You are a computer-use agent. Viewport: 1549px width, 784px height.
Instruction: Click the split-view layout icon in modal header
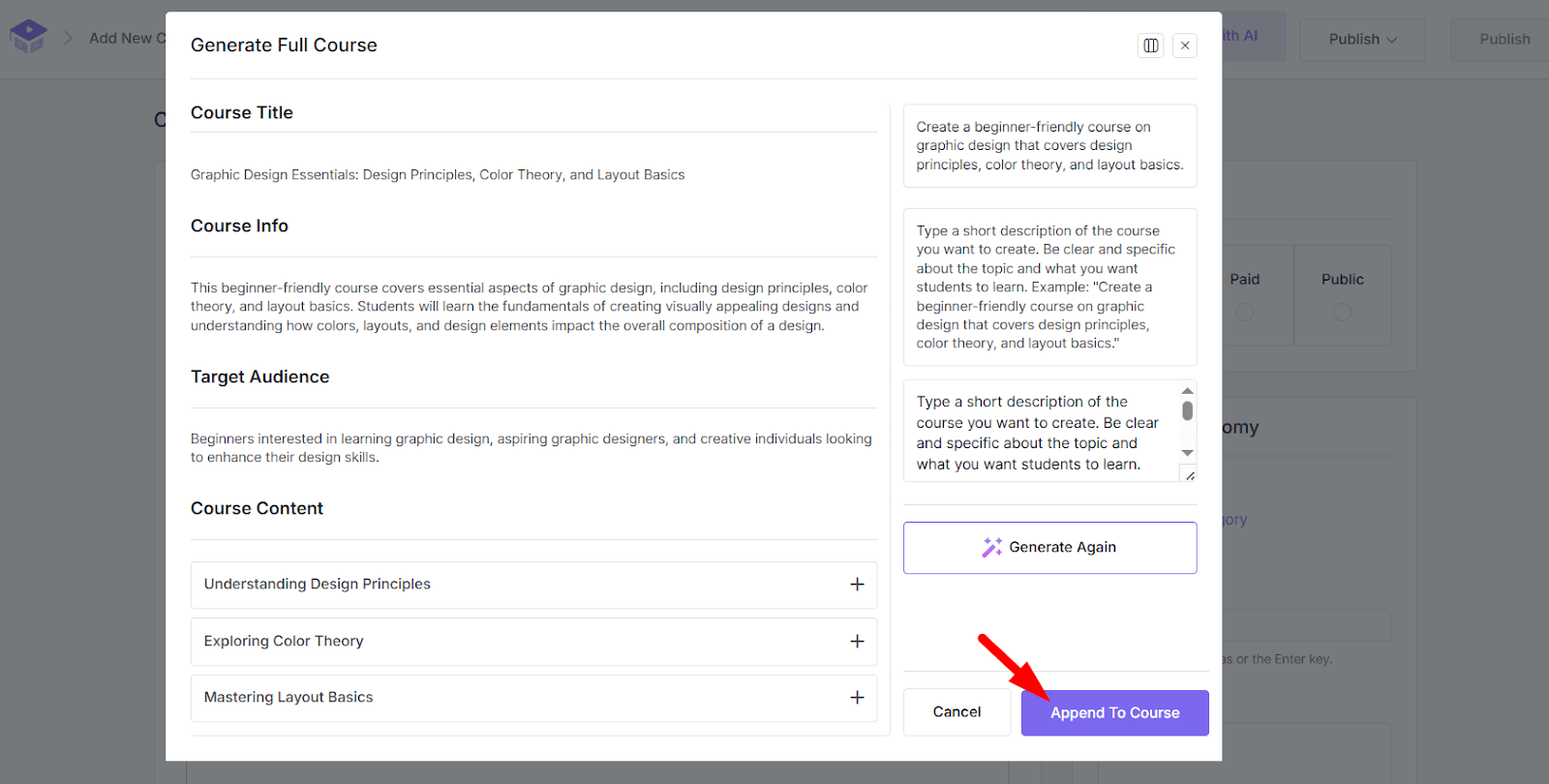[x=1150, y=45]
